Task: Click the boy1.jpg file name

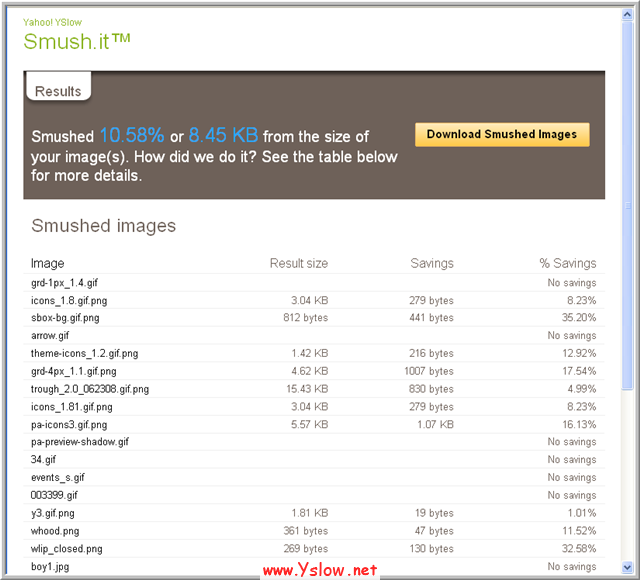Action: 50,567
